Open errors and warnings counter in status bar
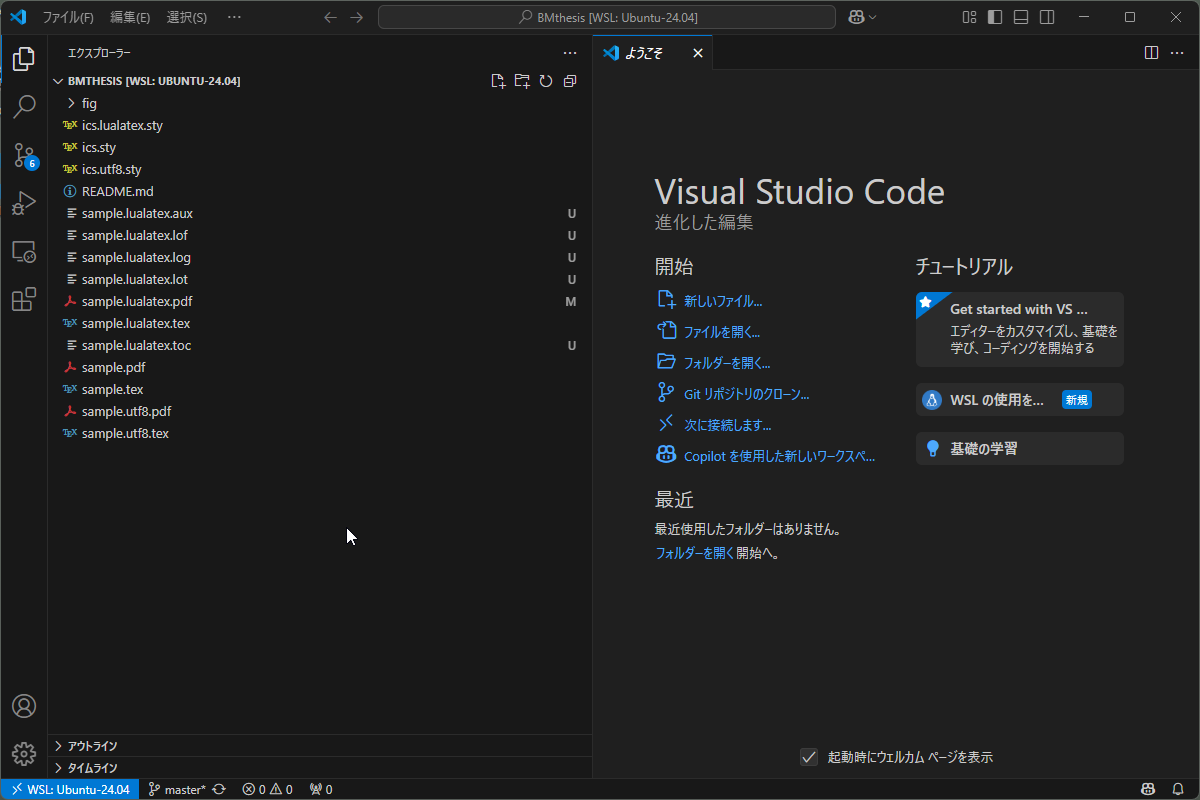The height and width of the screenshot is (800, 1200). pyautogui.click(x=267, y=789)
